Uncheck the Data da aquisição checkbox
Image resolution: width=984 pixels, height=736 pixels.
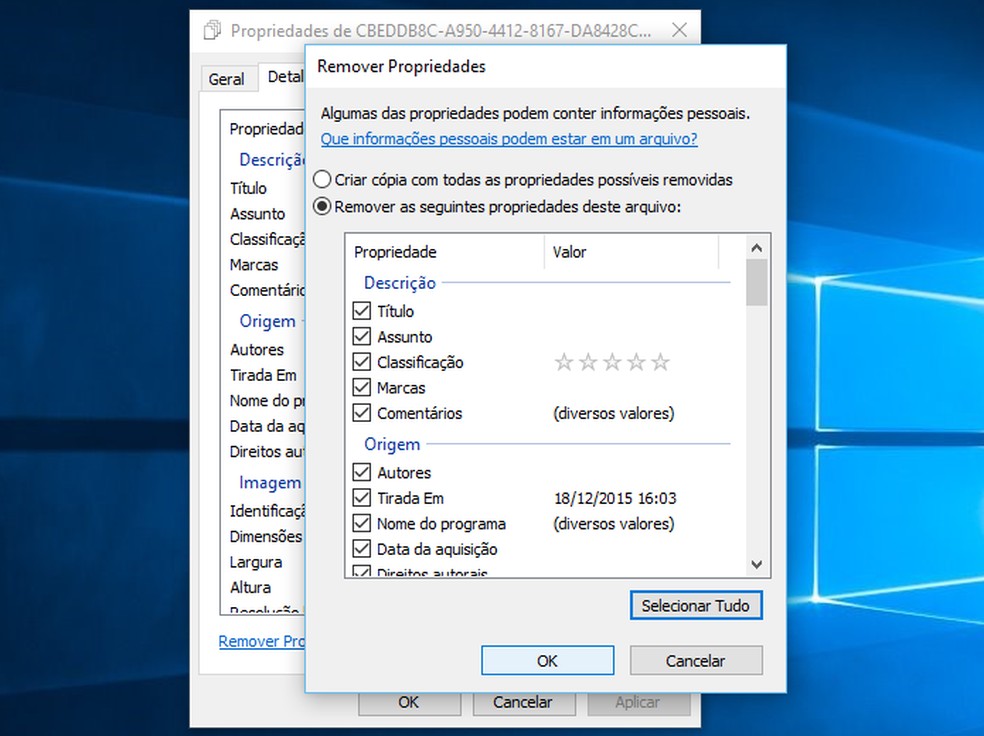point(361,549)
